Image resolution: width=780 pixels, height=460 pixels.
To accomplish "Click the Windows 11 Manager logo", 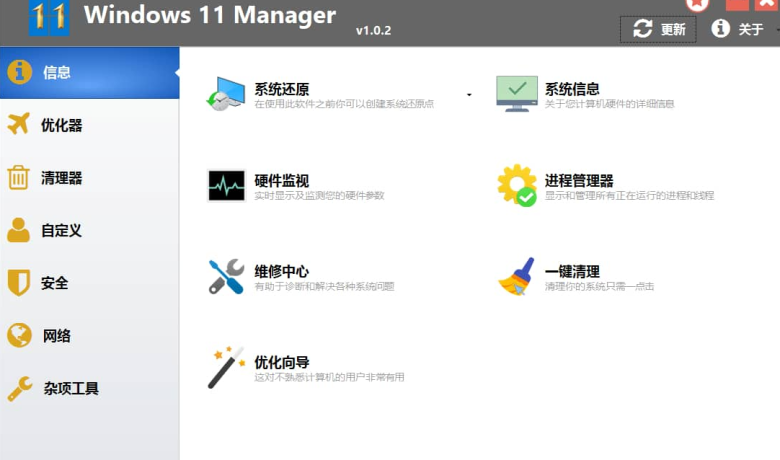I will (49, 18).
